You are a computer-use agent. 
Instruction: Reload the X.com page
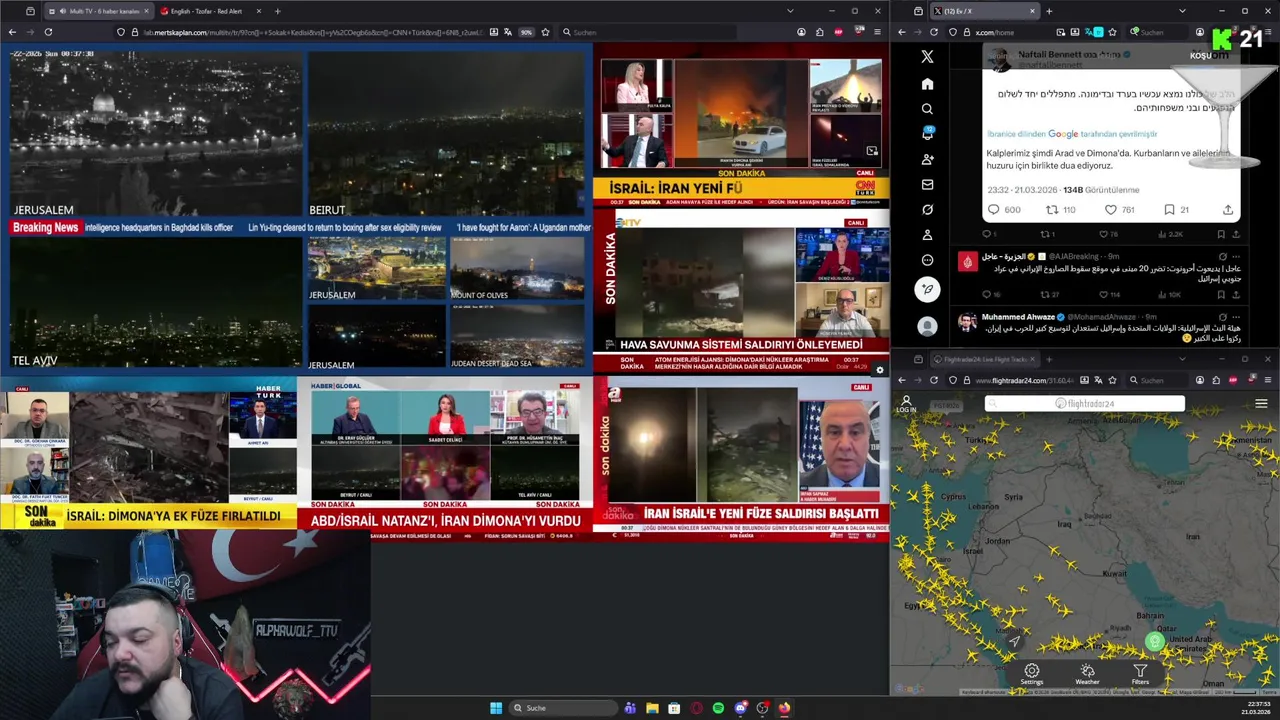pos(935,32)
